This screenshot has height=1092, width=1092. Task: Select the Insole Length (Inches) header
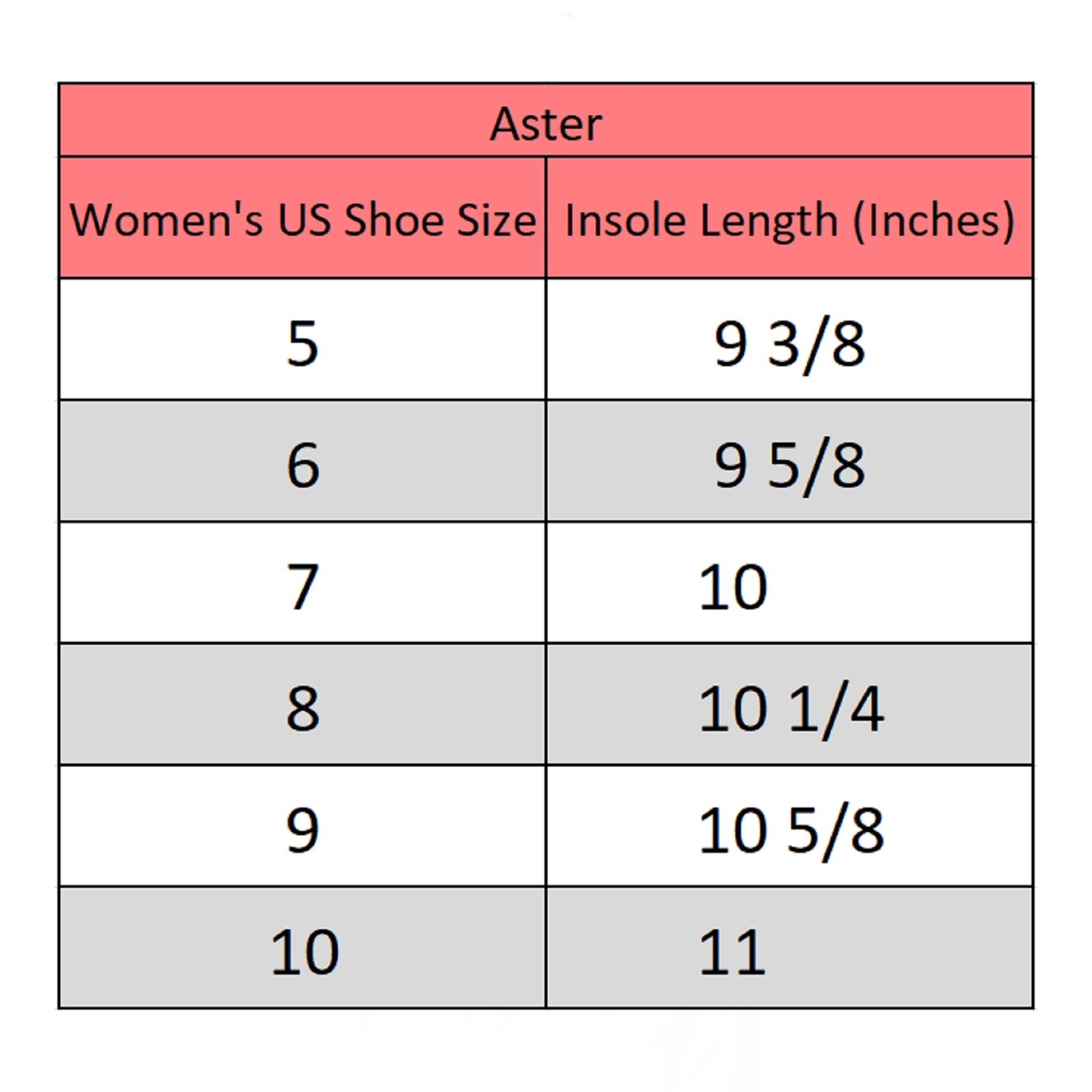[x=790, y=220]
